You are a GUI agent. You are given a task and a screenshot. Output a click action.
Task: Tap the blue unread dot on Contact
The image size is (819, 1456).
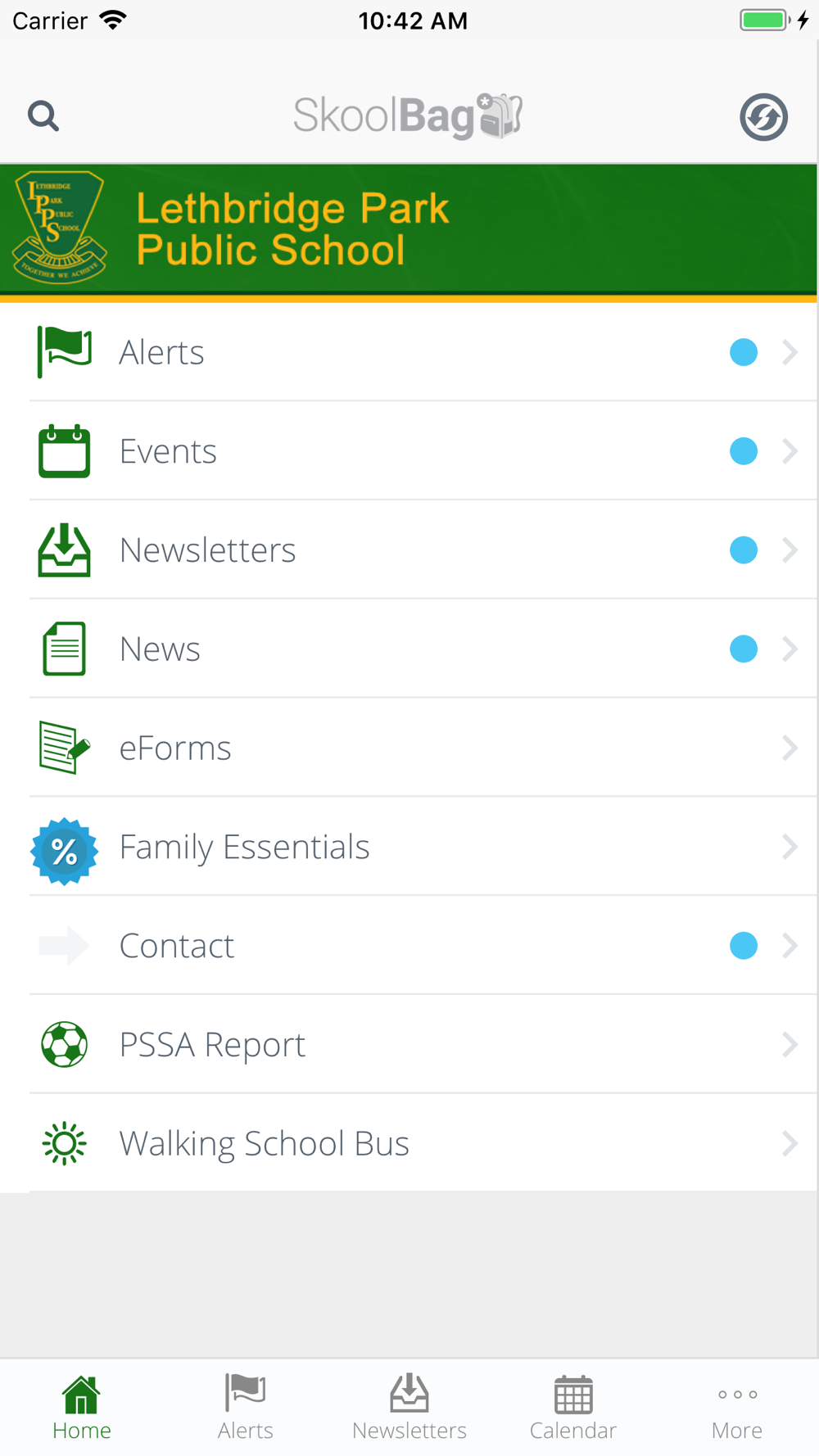(744, 945)
